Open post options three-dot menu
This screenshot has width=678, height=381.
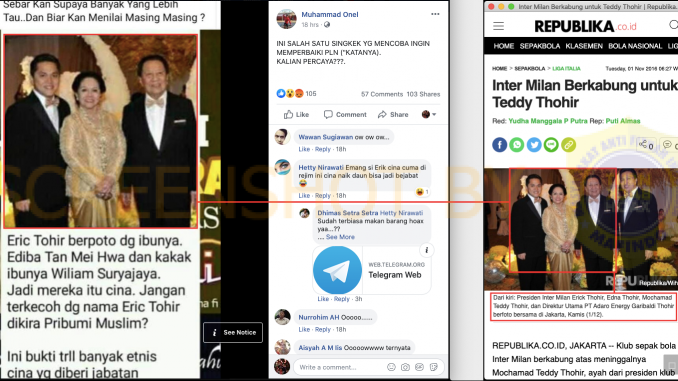435,14
